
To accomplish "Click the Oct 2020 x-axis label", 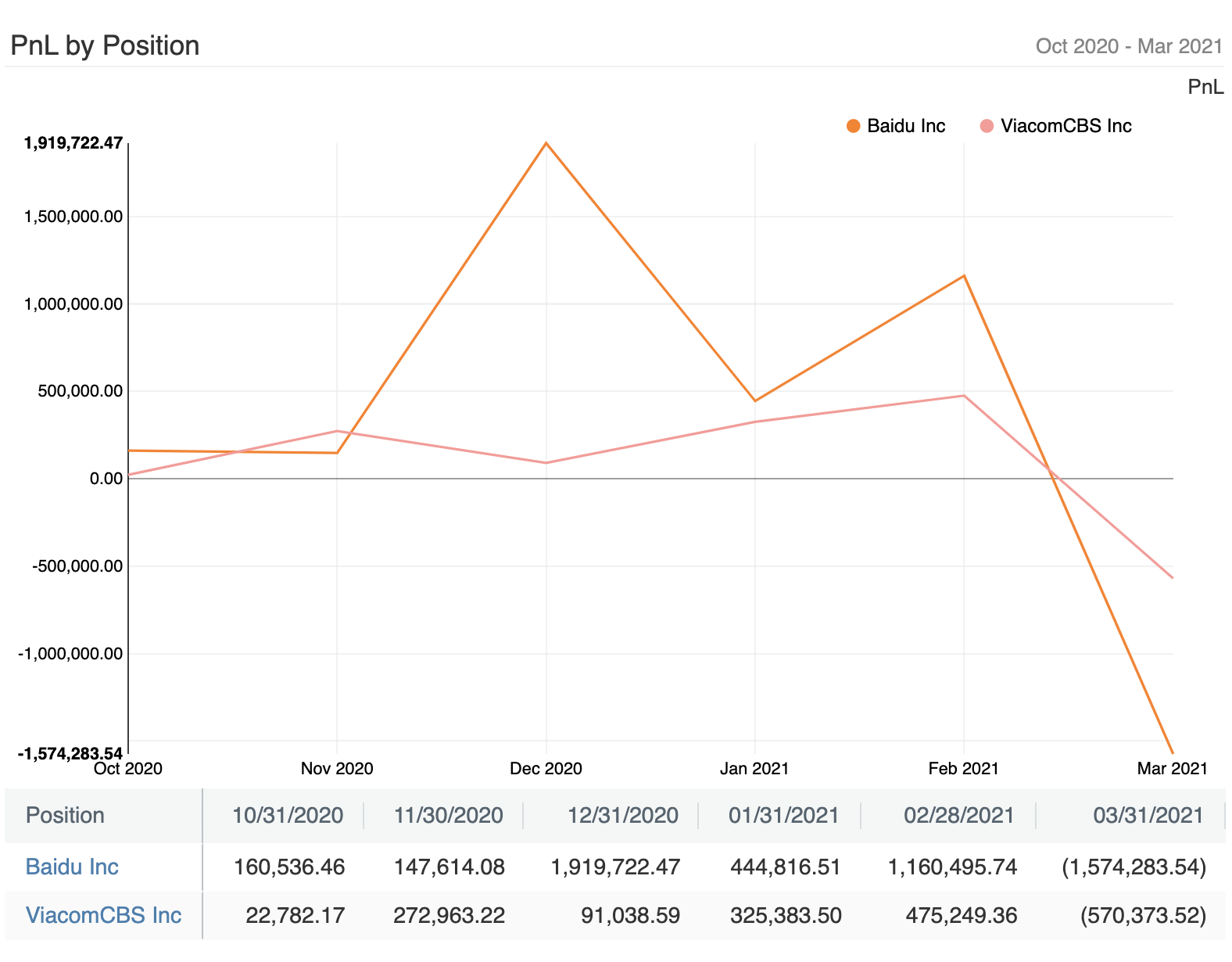I will (128, 769).
